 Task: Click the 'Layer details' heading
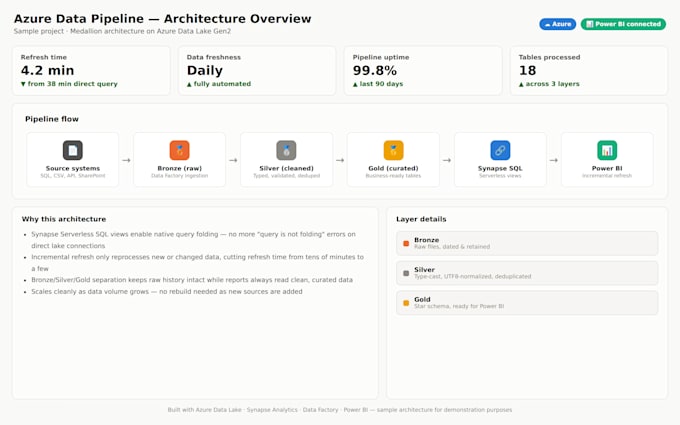tap(421, 219)
